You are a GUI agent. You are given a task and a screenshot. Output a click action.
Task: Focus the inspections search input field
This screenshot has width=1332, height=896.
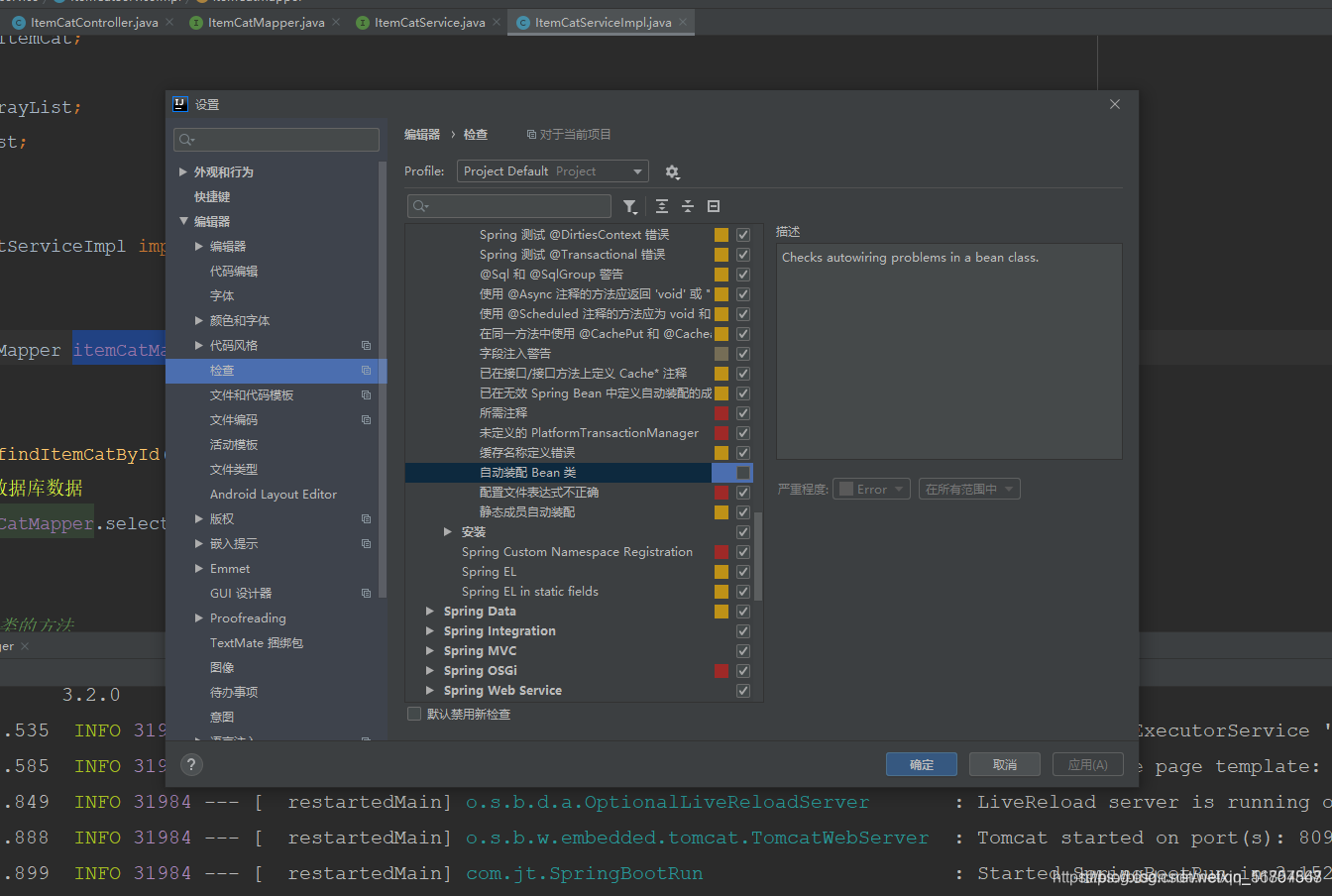point(509,206)
